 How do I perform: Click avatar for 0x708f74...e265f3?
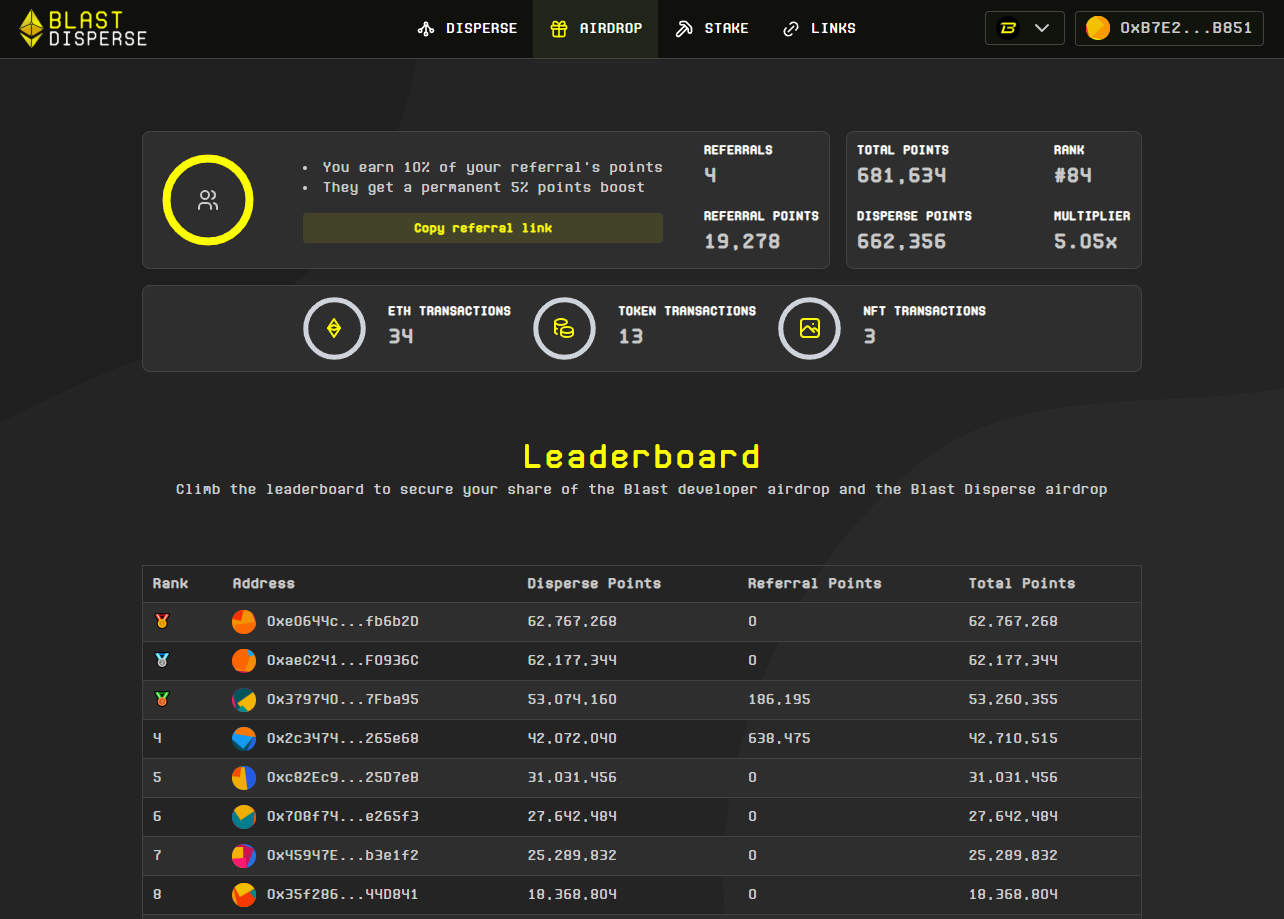244,817
